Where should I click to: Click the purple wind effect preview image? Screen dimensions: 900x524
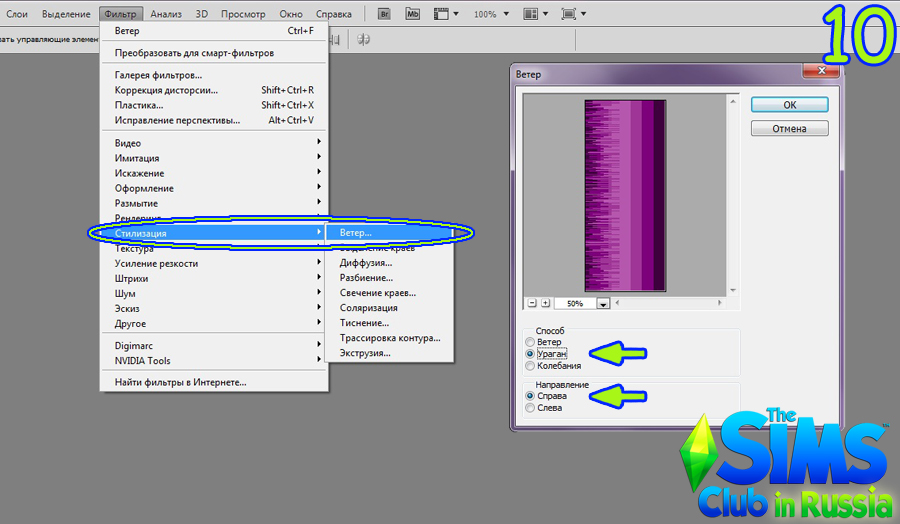tap(625, 195)
